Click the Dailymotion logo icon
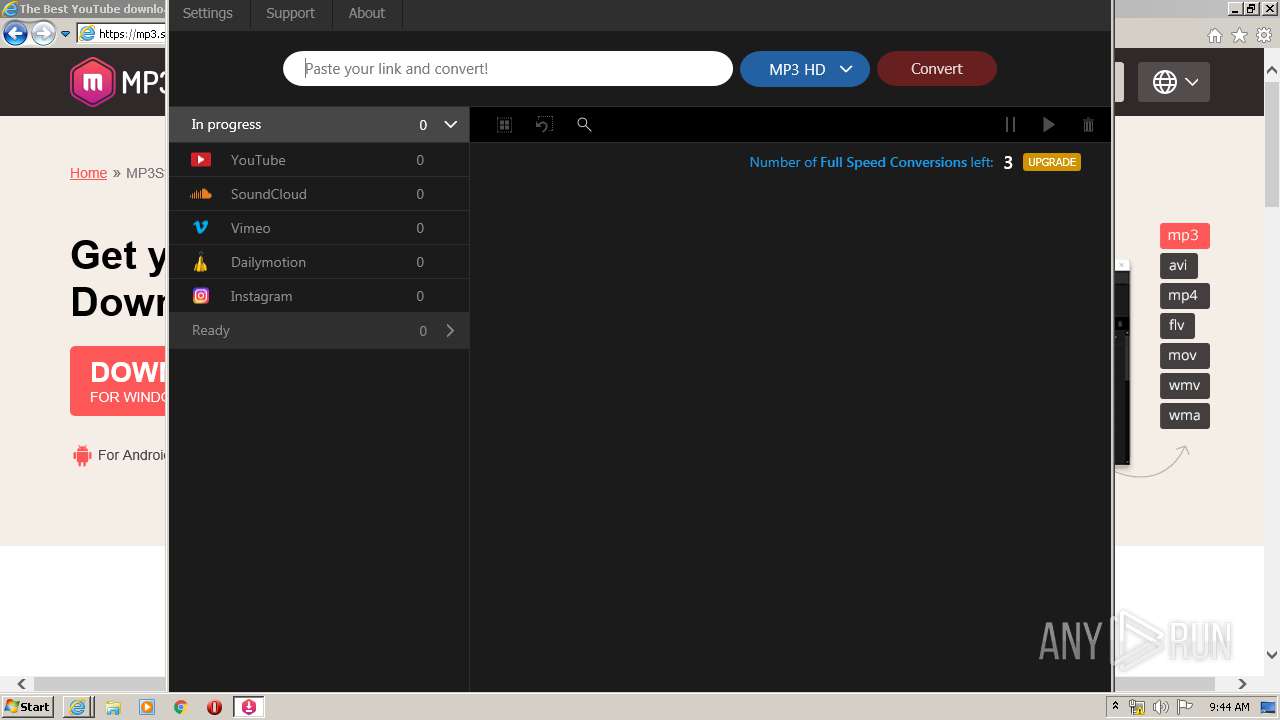 coord(201,262)
